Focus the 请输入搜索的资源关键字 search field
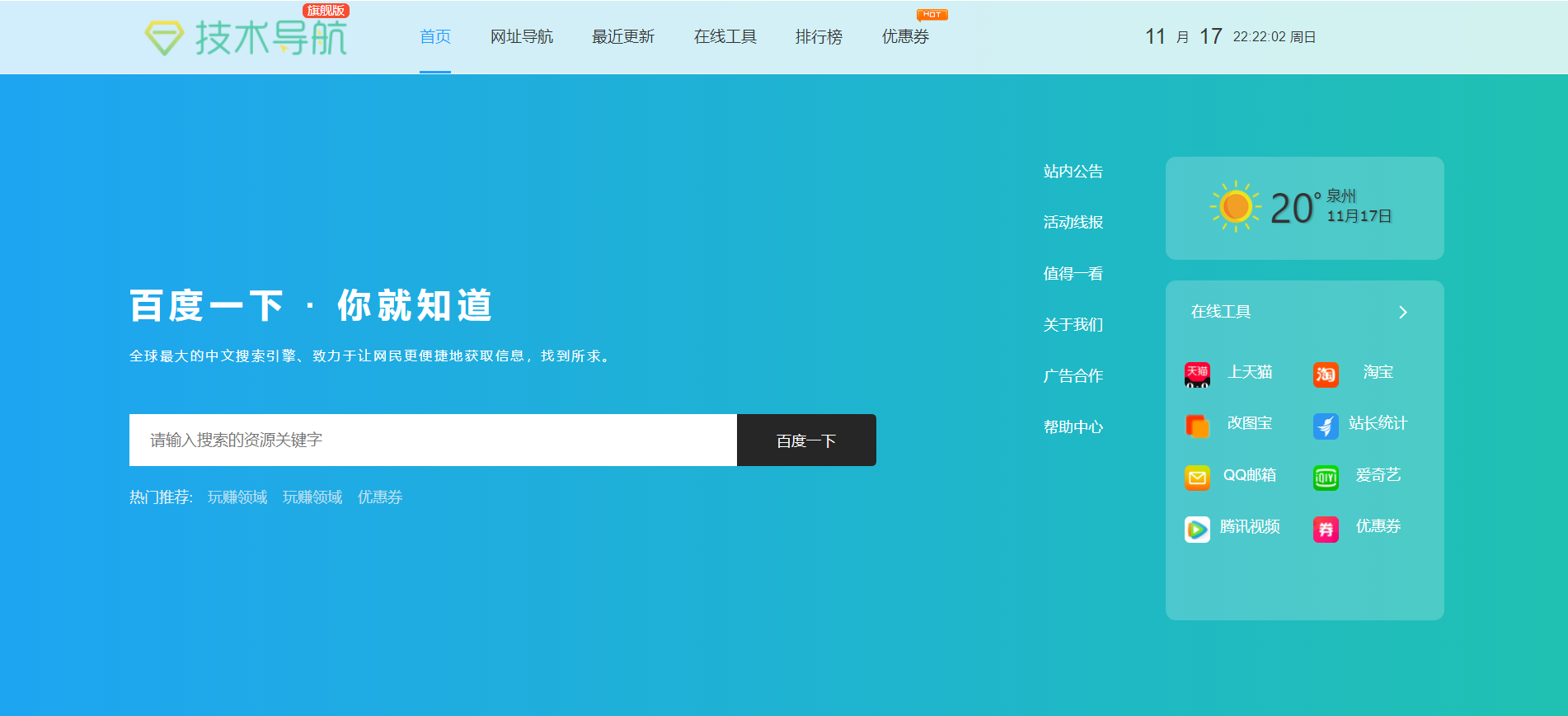 point(433,440)
